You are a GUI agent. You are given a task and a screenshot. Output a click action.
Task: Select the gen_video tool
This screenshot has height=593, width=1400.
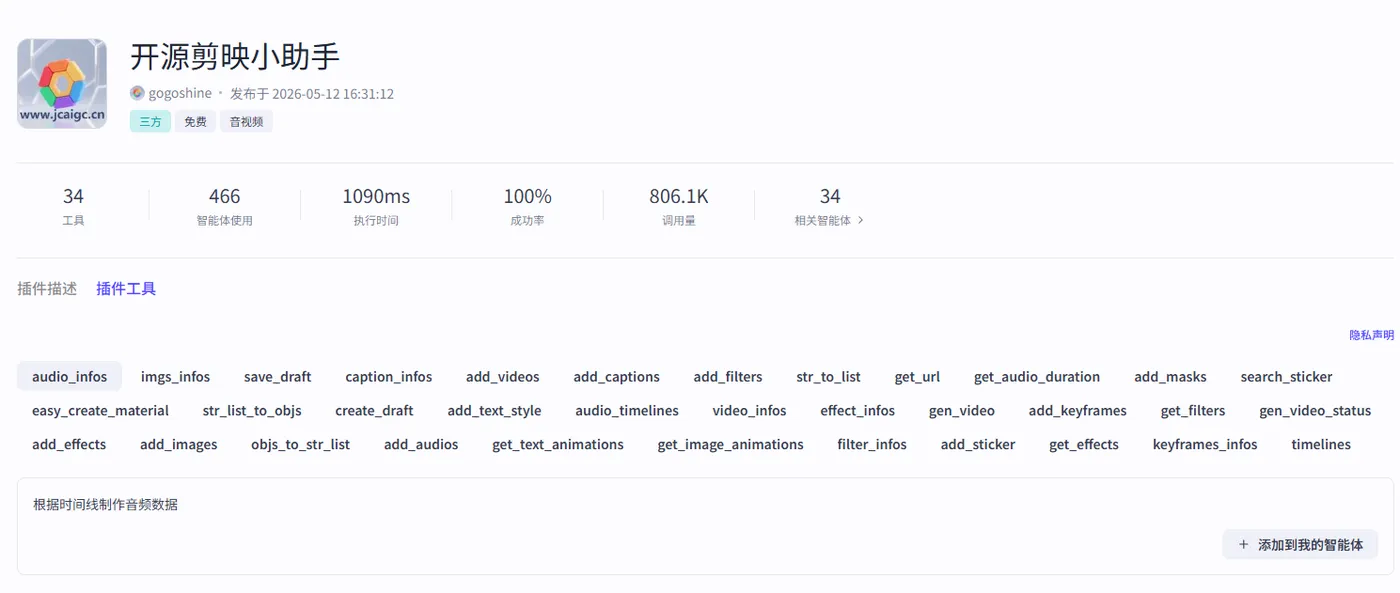coord(962,411)
